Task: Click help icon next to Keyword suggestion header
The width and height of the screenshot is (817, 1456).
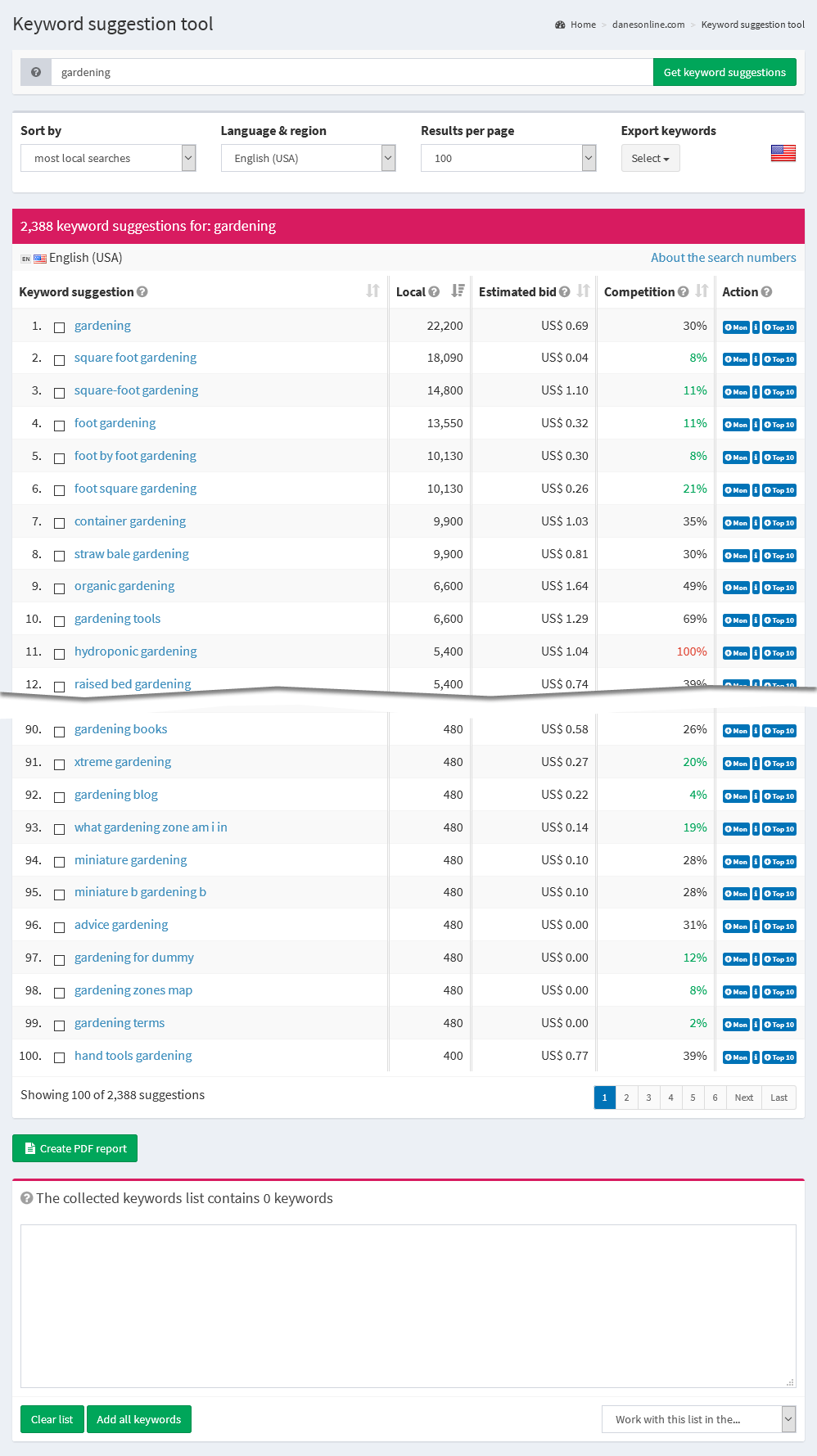Action: [x=142, y=292]
